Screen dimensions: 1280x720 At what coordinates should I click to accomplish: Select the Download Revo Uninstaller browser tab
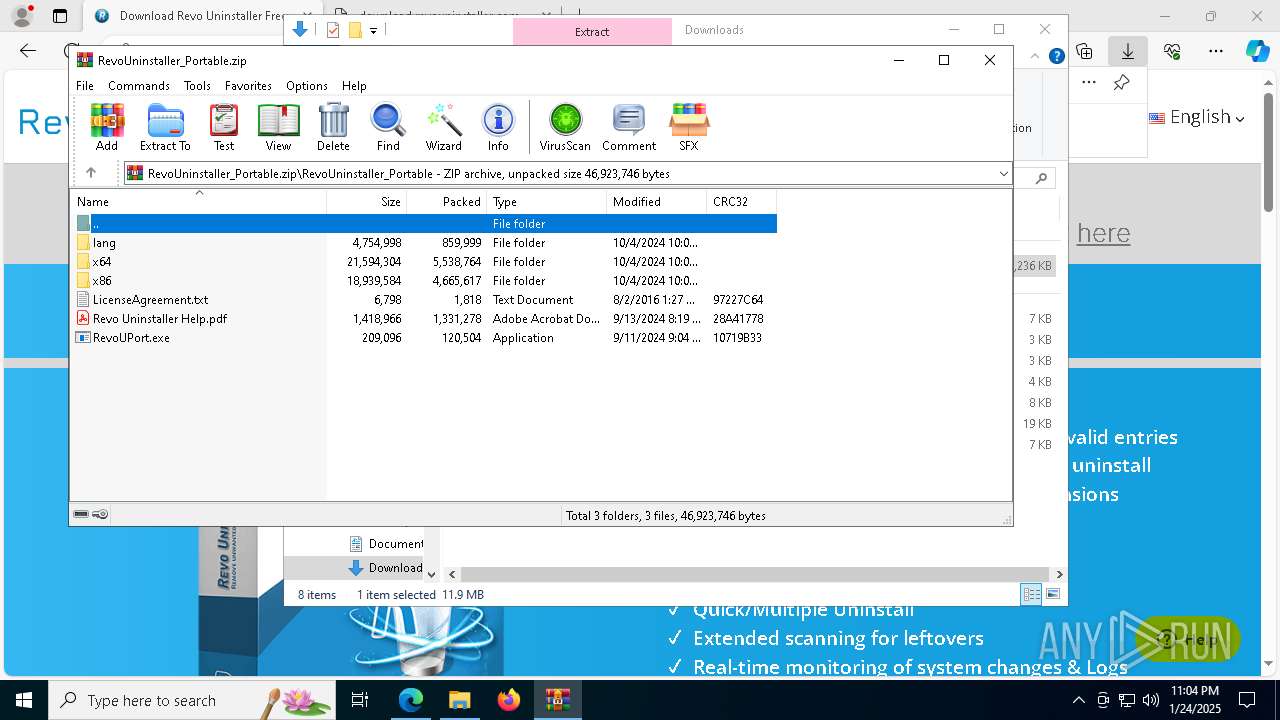[x=188, y=16]
